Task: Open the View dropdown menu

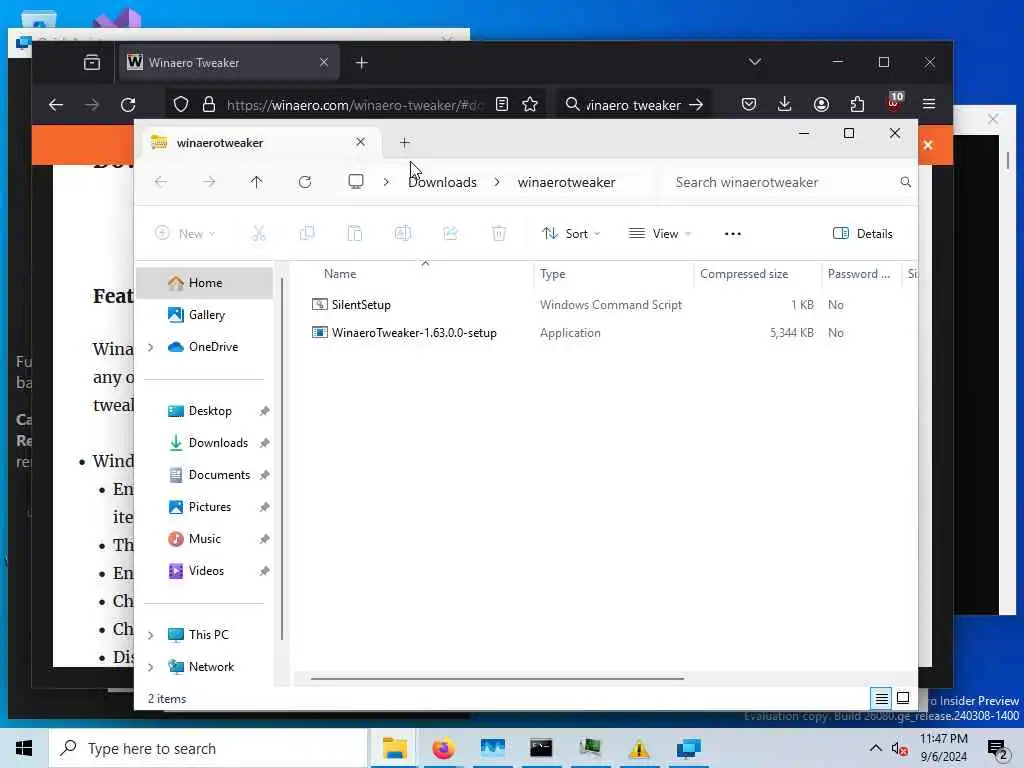Action: click(x=660, y=234)
